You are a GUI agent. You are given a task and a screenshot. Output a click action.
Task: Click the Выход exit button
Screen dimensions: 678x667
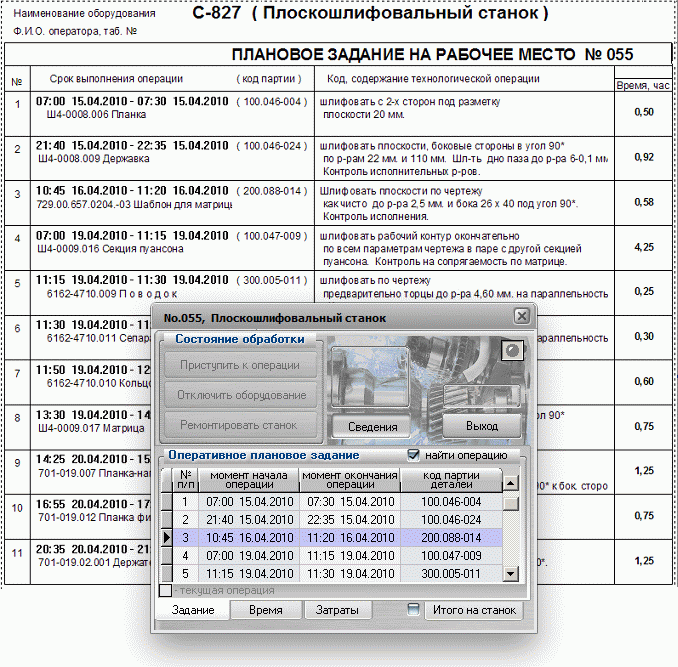[482, 426]
